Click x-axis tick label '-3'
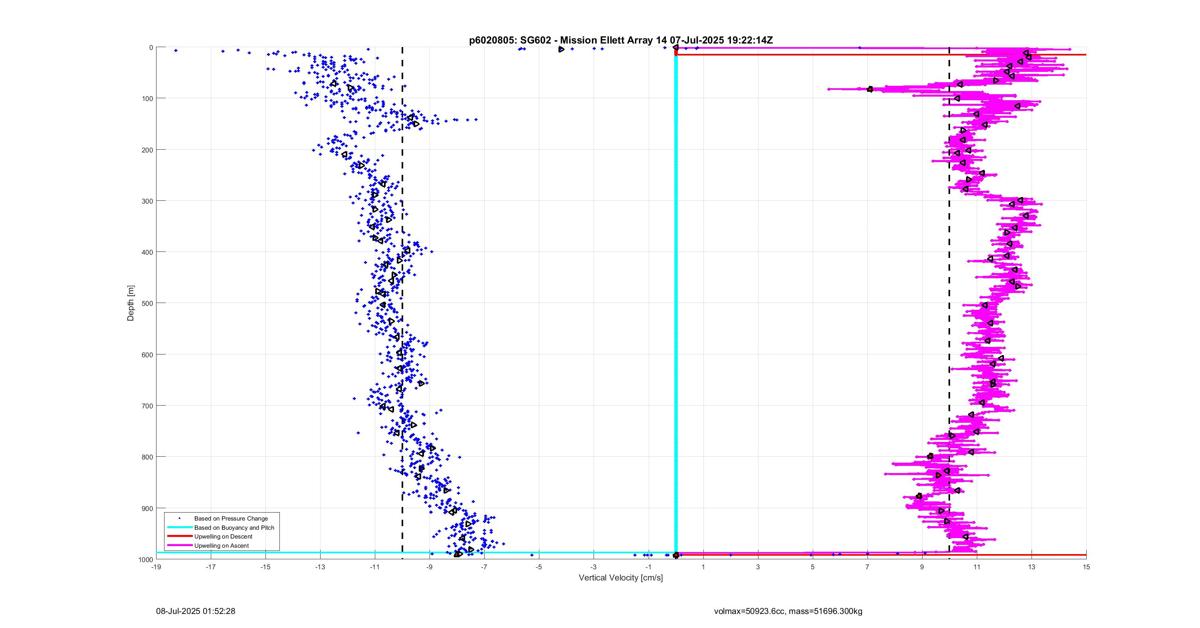1200x628 pixels. click(593, 567)
